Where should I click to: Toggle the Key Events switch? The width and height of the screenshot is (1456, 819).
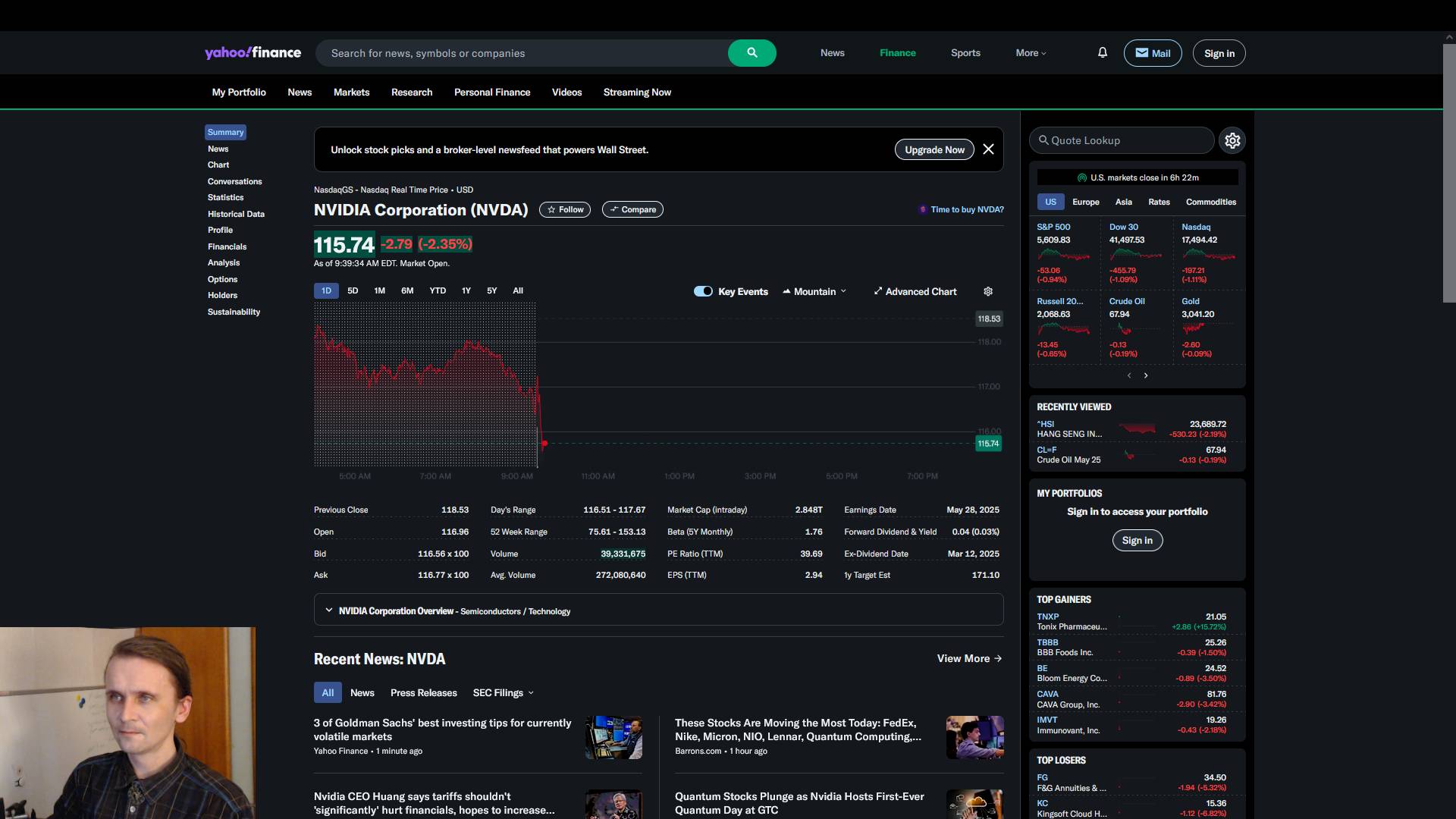tap(703, 291)
